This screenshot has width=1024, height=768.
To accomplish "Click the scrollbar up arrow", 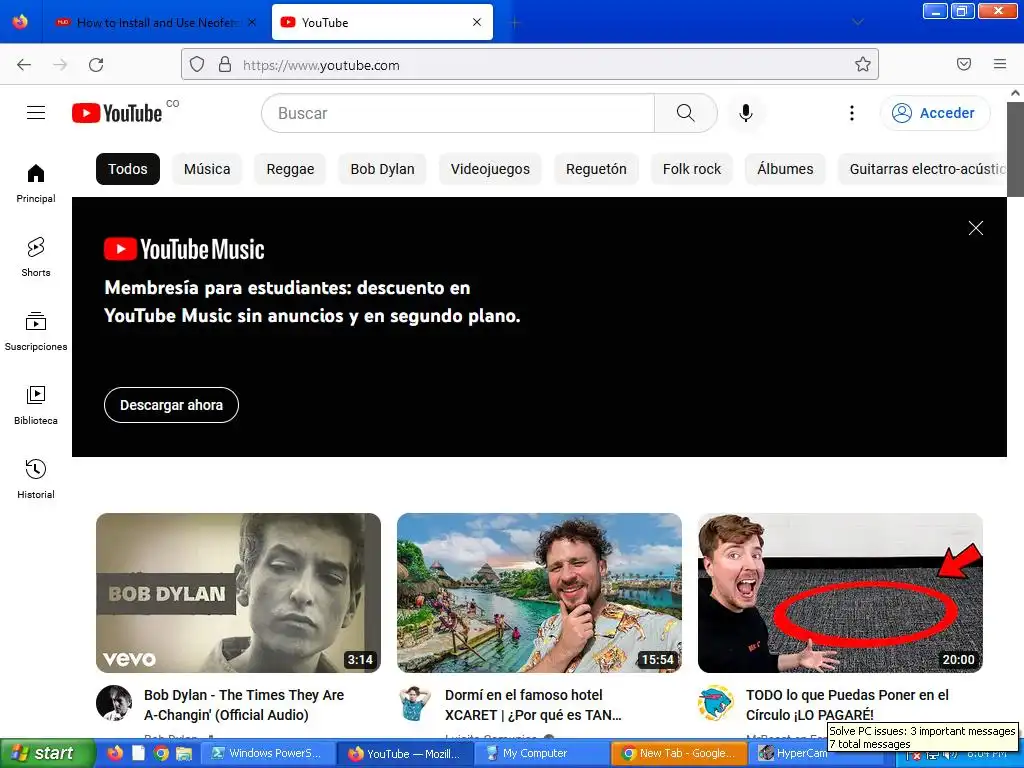I will (1016, 93).
